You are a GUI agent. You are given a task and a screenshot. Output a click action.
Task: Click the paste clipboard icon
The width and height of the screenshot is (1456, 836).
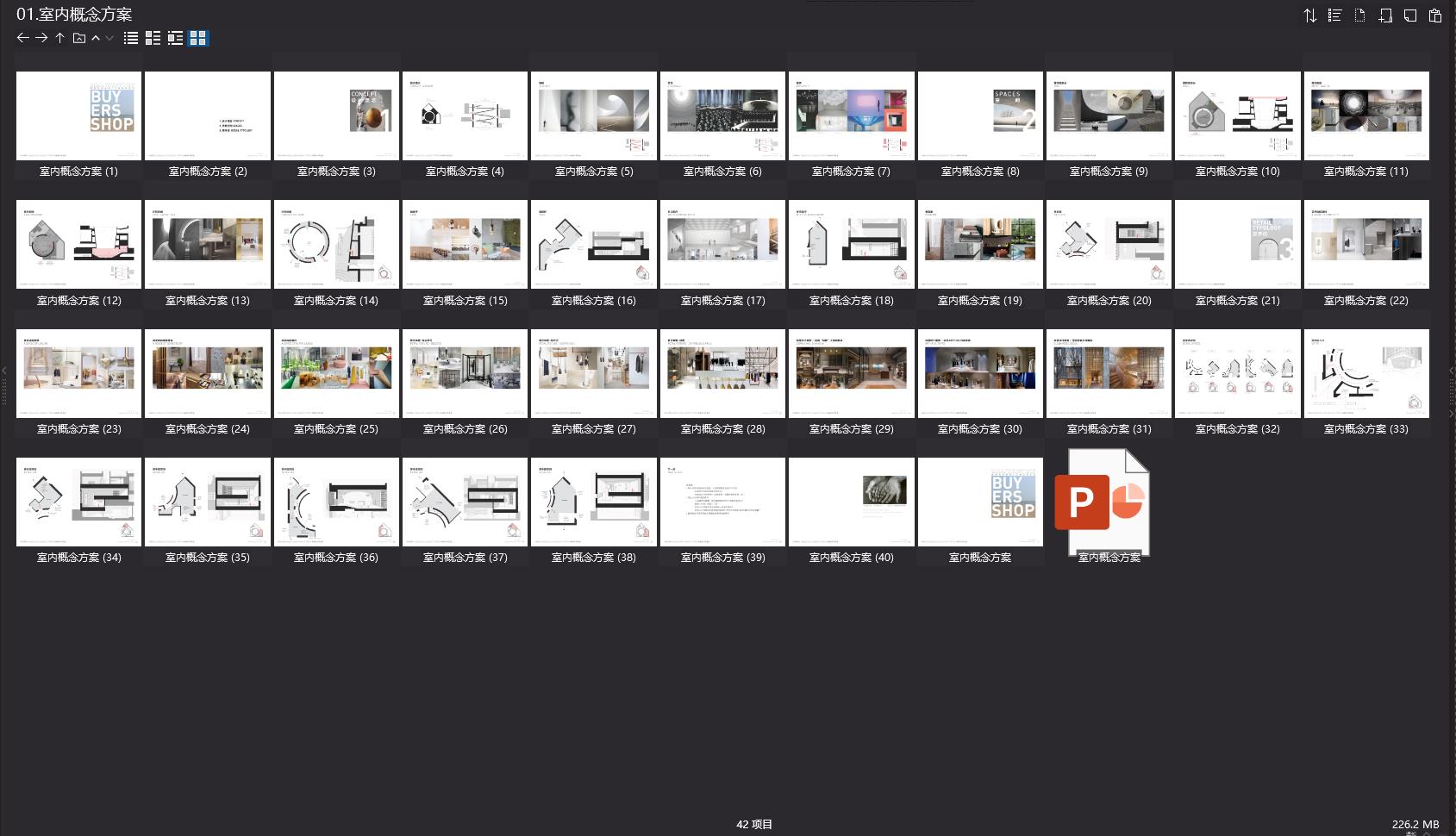coord(1435,16)
